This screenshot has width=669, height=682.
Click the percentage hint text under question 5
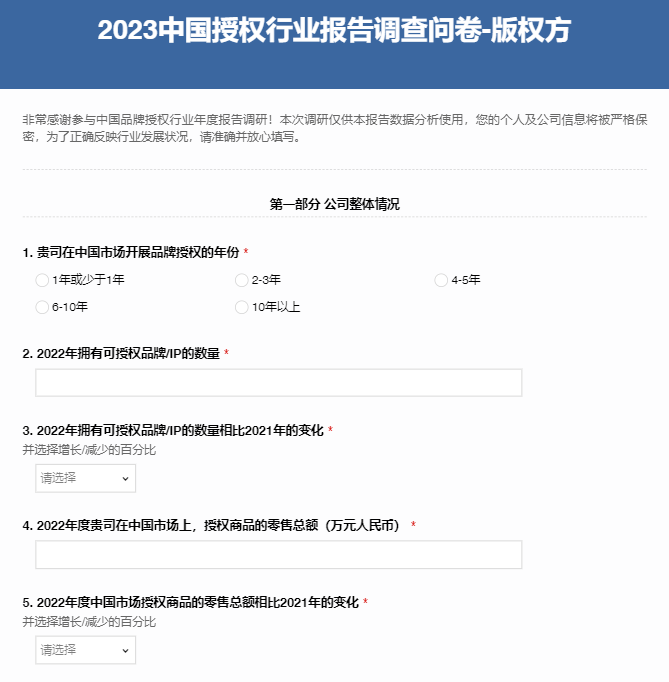click(89, 621)
